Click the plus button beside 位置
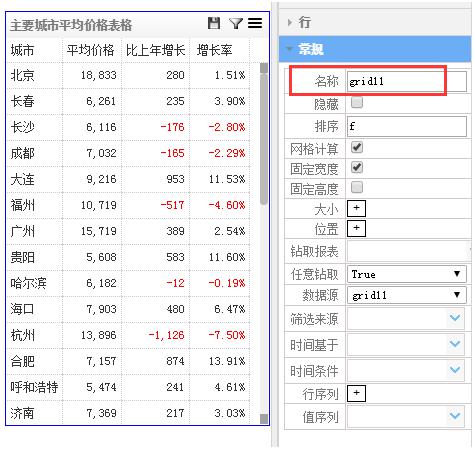474x449 pixels. pos(356,228)
